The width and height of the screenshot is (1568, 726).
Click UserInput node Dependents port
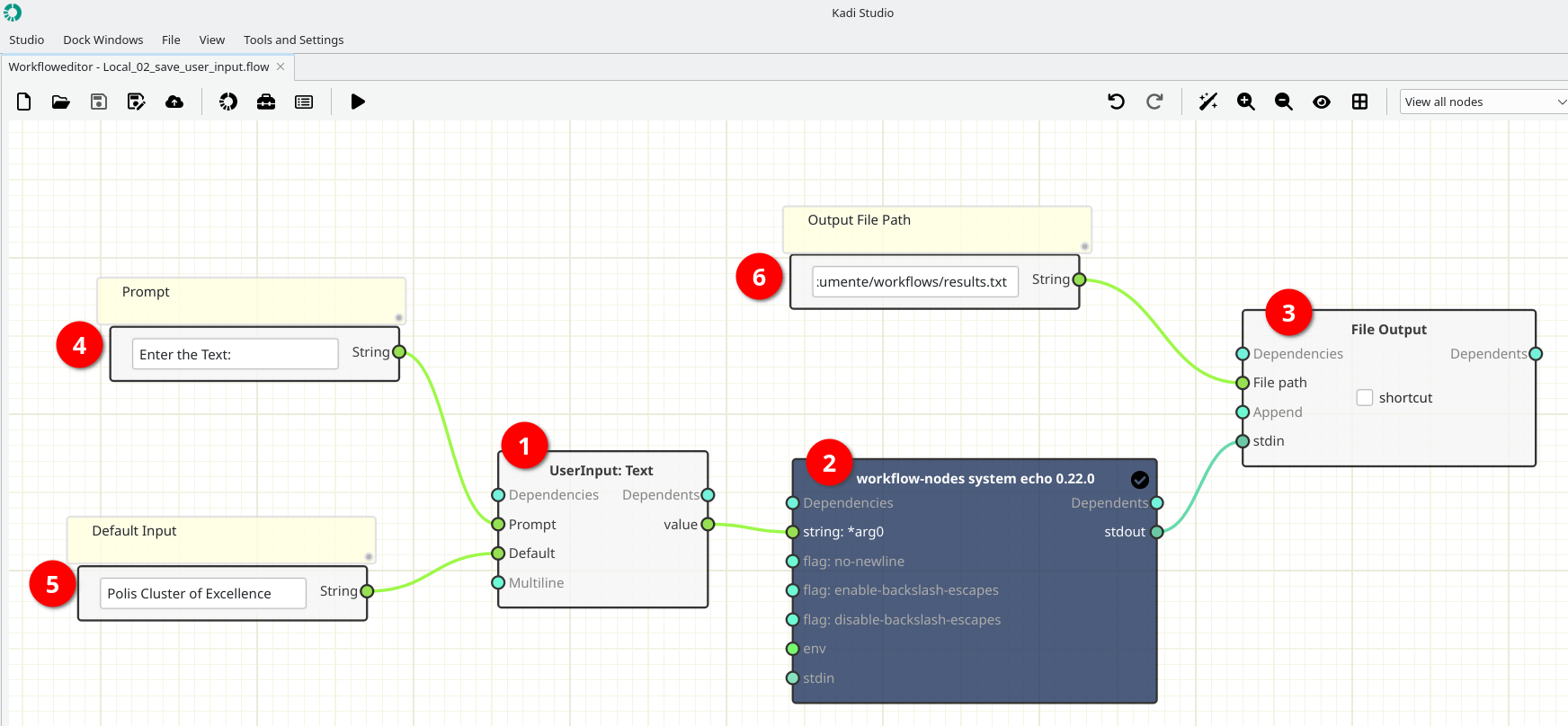(708, 495)
